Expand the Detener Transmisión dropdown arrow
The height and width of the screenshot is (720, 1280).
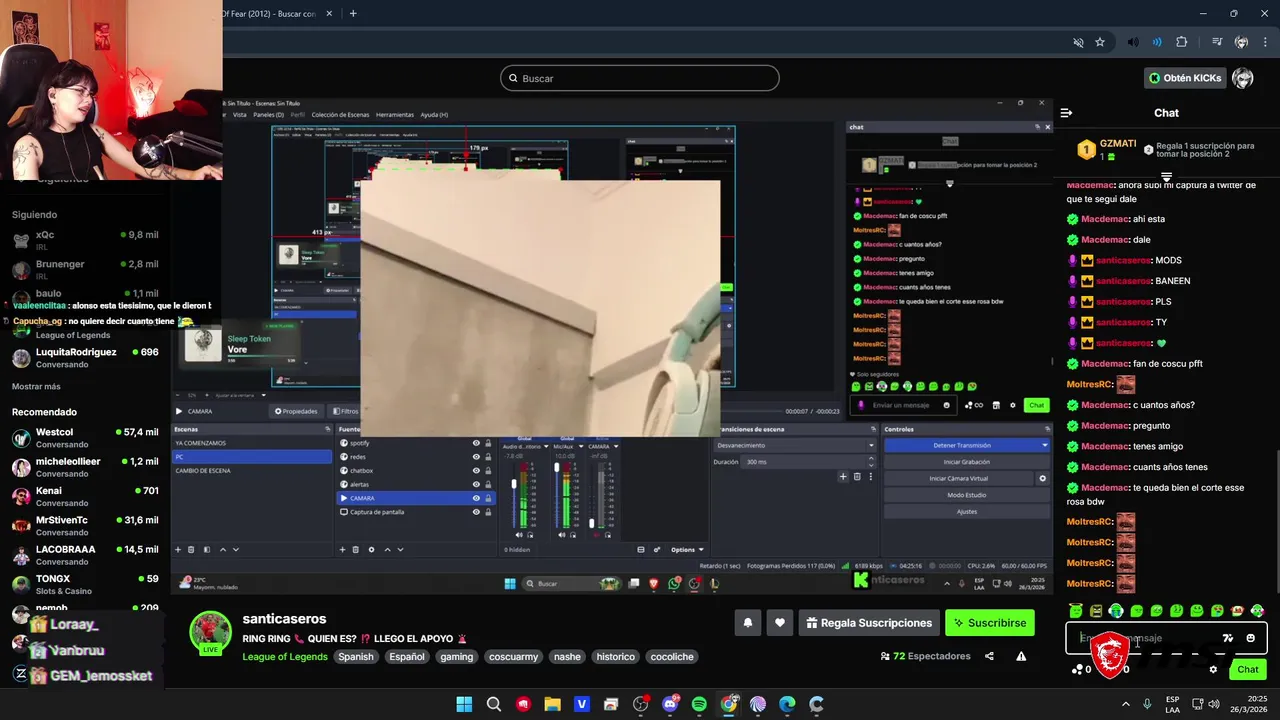(1045, 445)
